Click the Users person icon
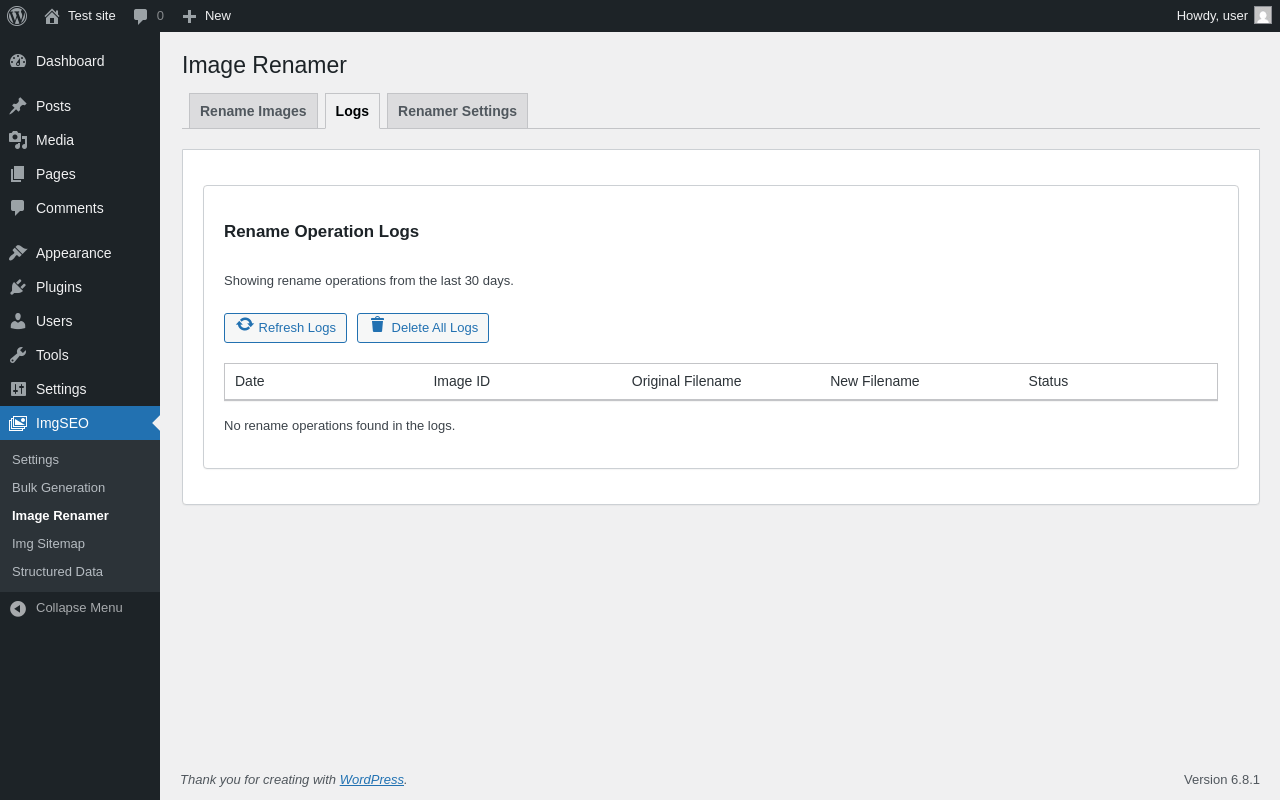This screenshot has width=1280, height=800. point(18,321)
